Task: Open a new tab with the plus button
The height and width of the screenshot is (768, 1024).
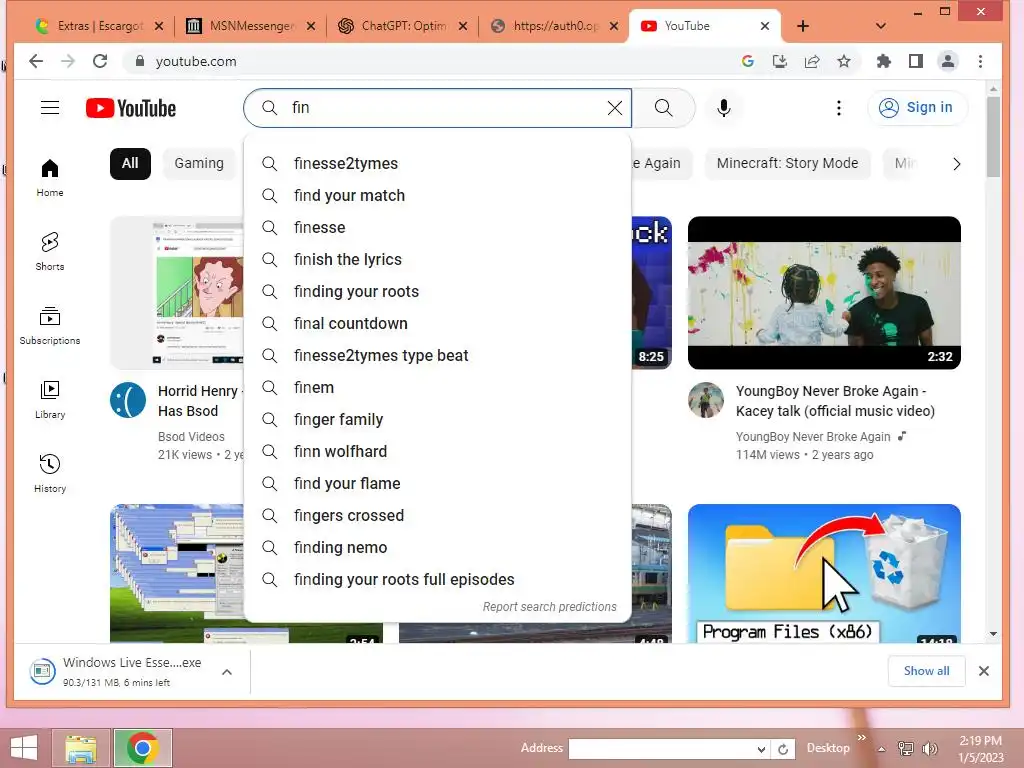Action: 803,26
